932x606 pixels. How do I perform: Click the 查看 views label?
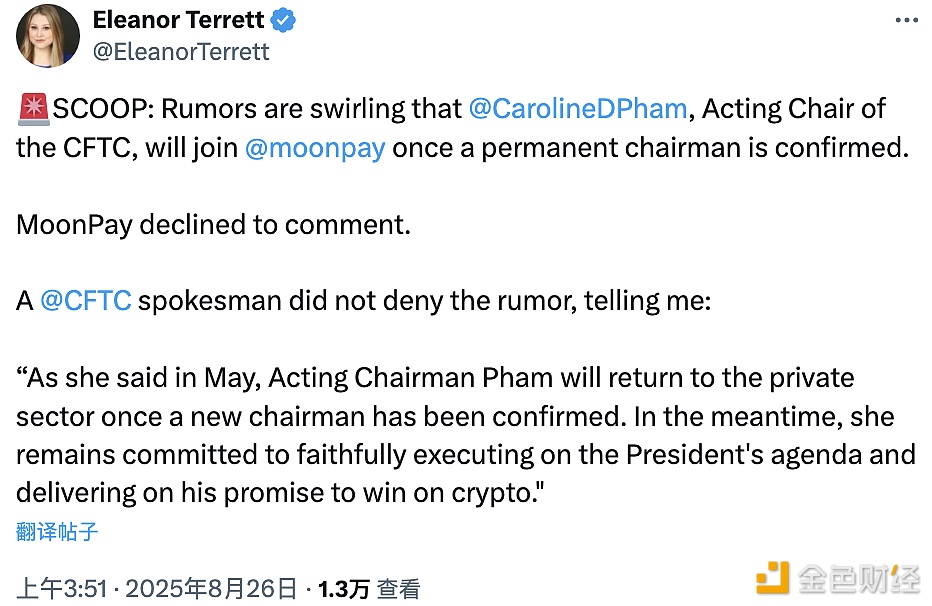pyautogui.click(x=399, y=589)
